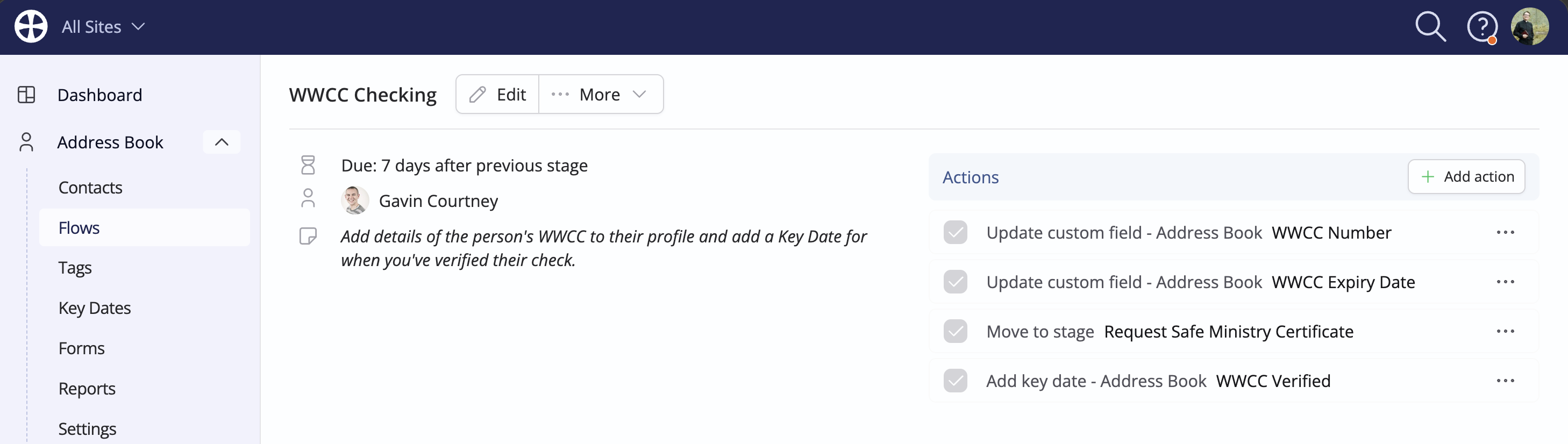Collapse the Address Book section
This screenshot has width=1568, height=444.
click(x=222, y=142)
